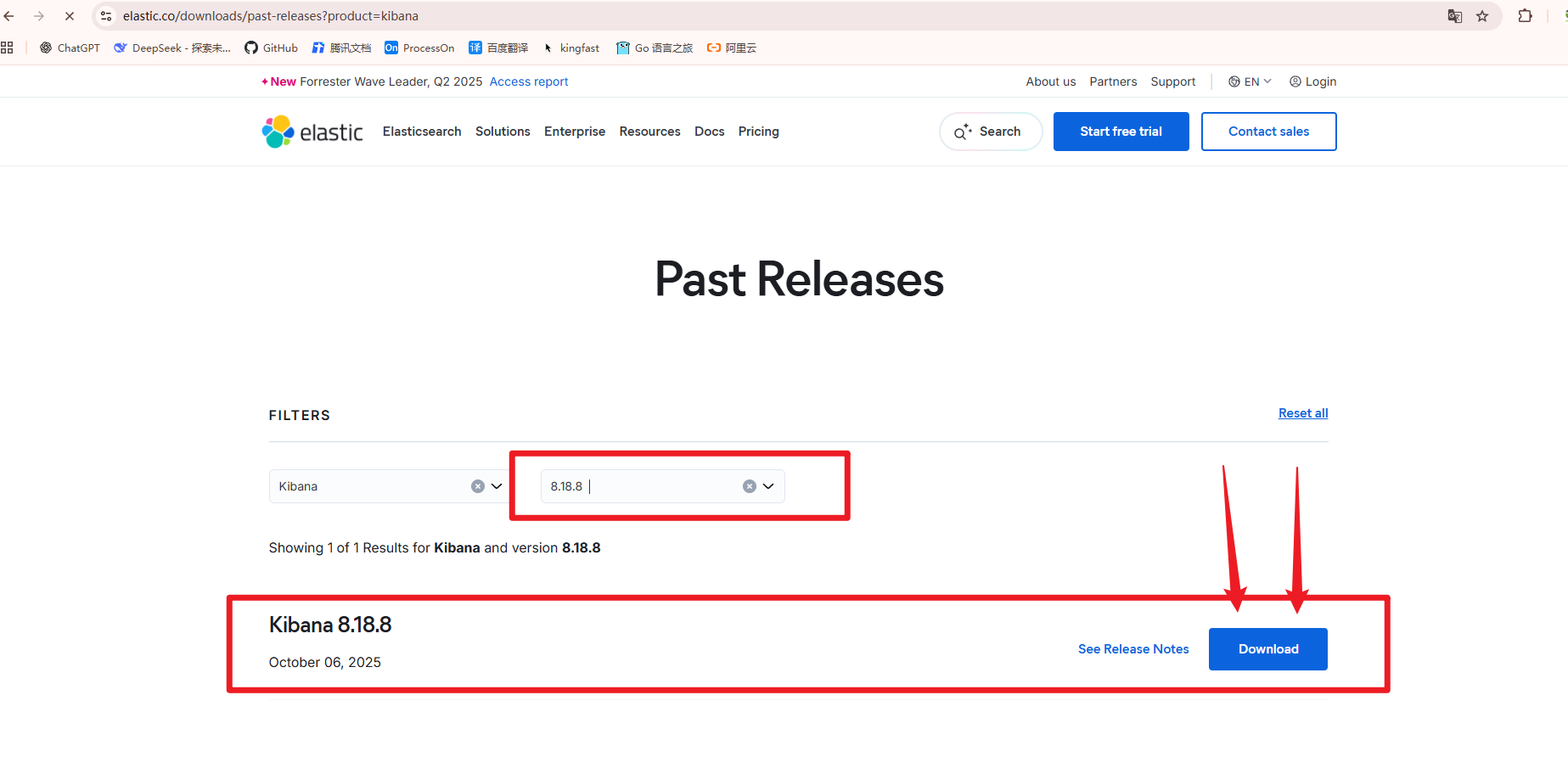
Task: Click the browser forward arrow
Action: 39,16
